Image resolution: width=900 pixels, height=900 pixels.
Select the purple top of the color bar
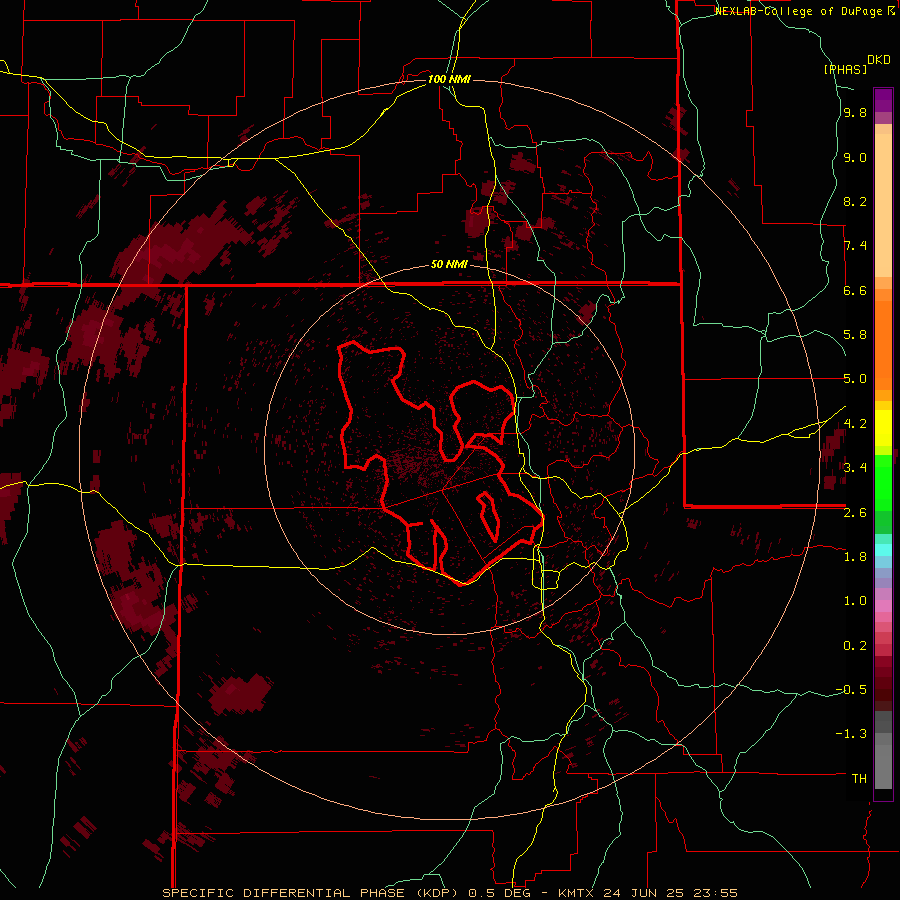[x=883, y=100]
